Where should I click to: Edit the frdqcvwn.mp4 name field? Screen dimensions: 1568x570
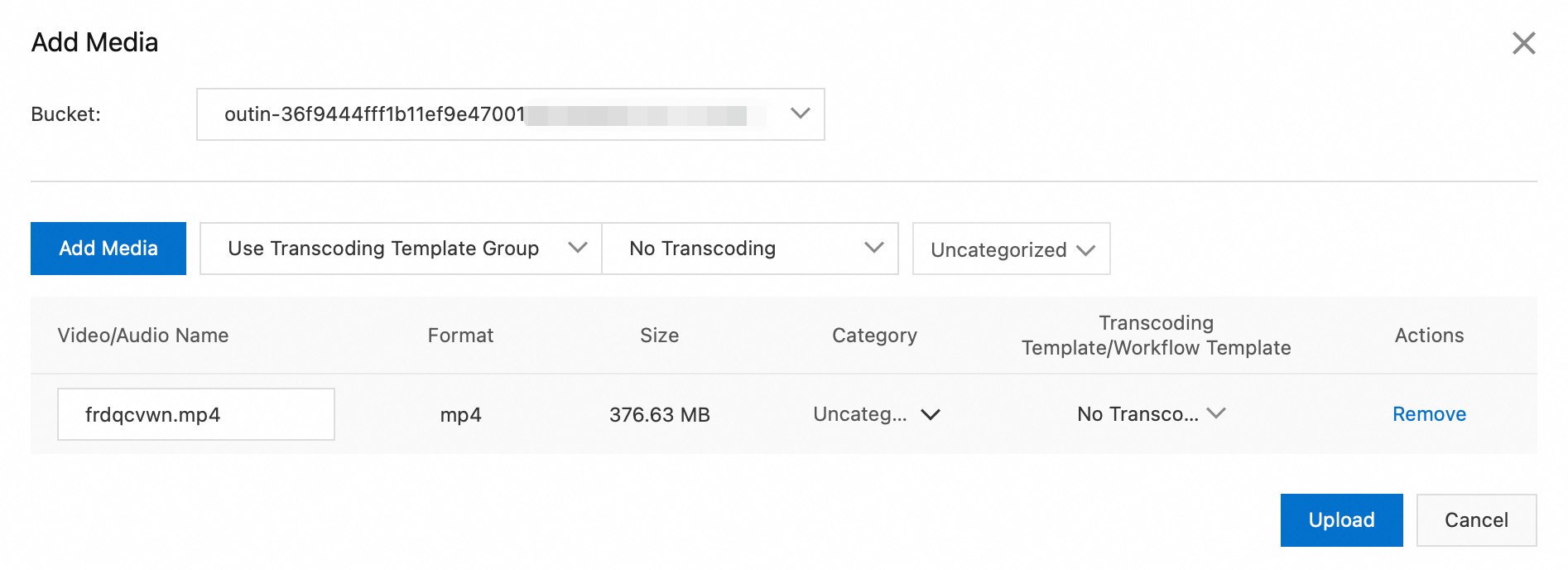point(196,414)
